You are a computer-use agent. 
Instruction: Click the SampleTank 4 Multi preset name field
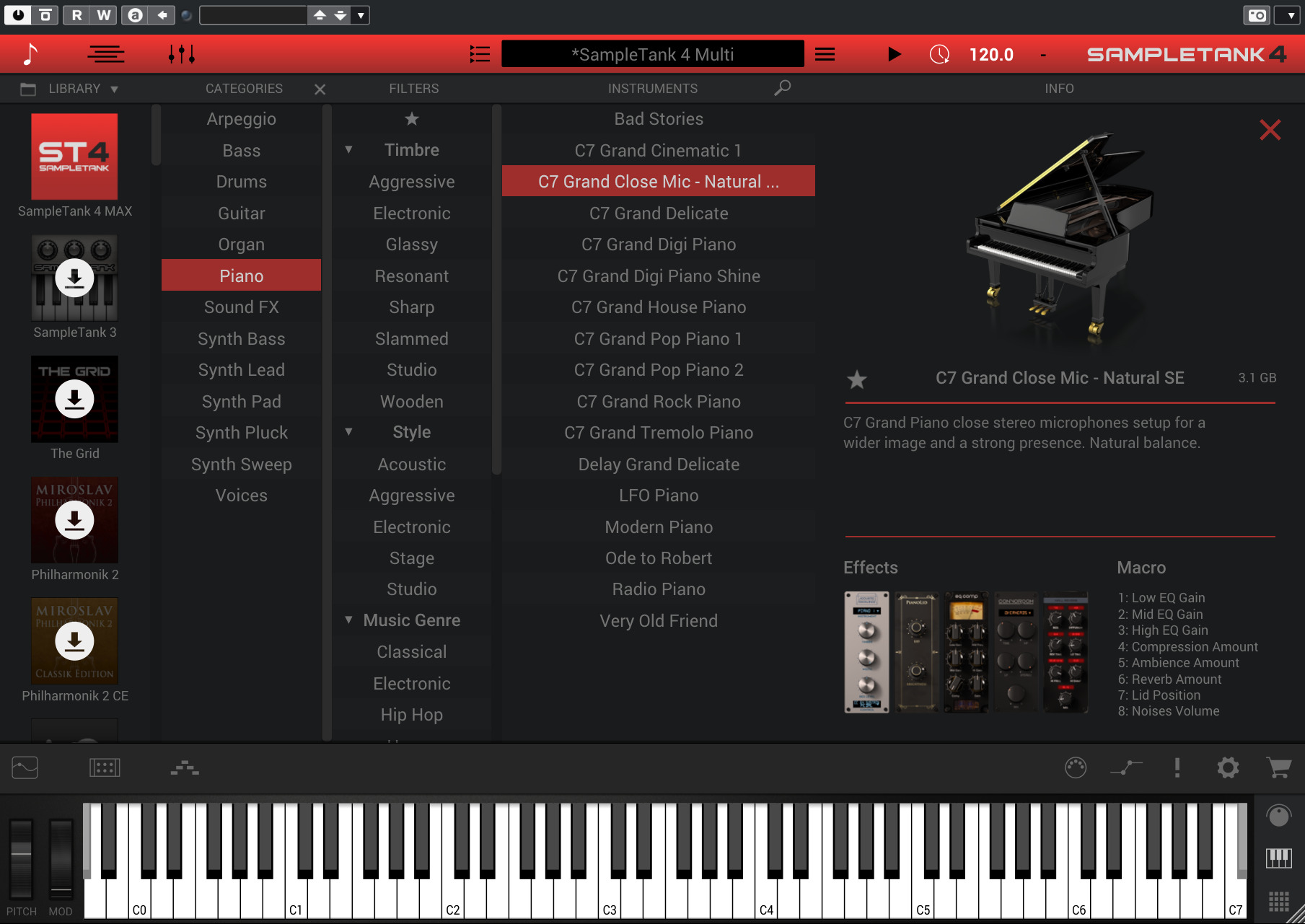(653, 54)
